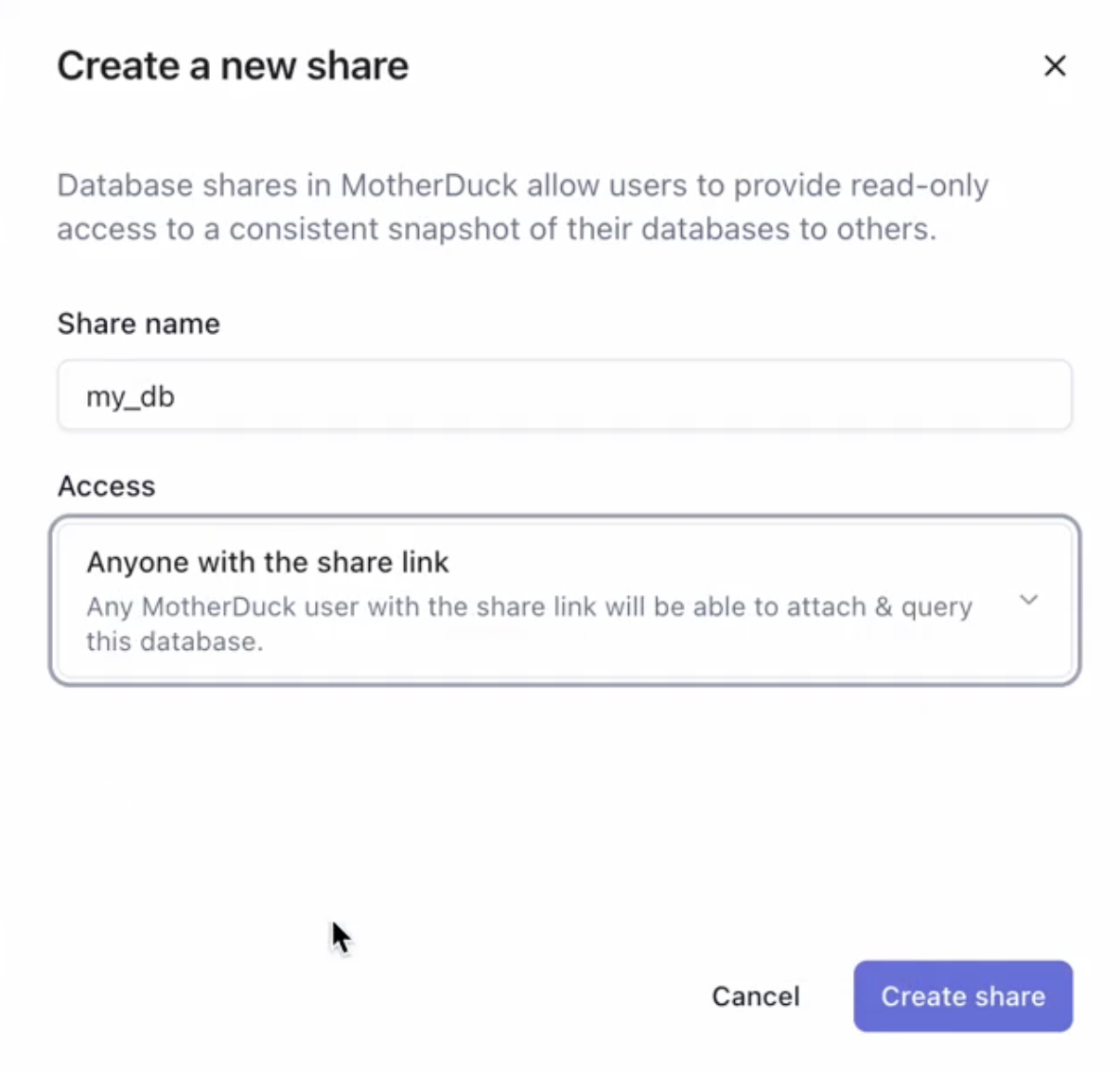Dismiss the dialog via Cancel text

756,996
